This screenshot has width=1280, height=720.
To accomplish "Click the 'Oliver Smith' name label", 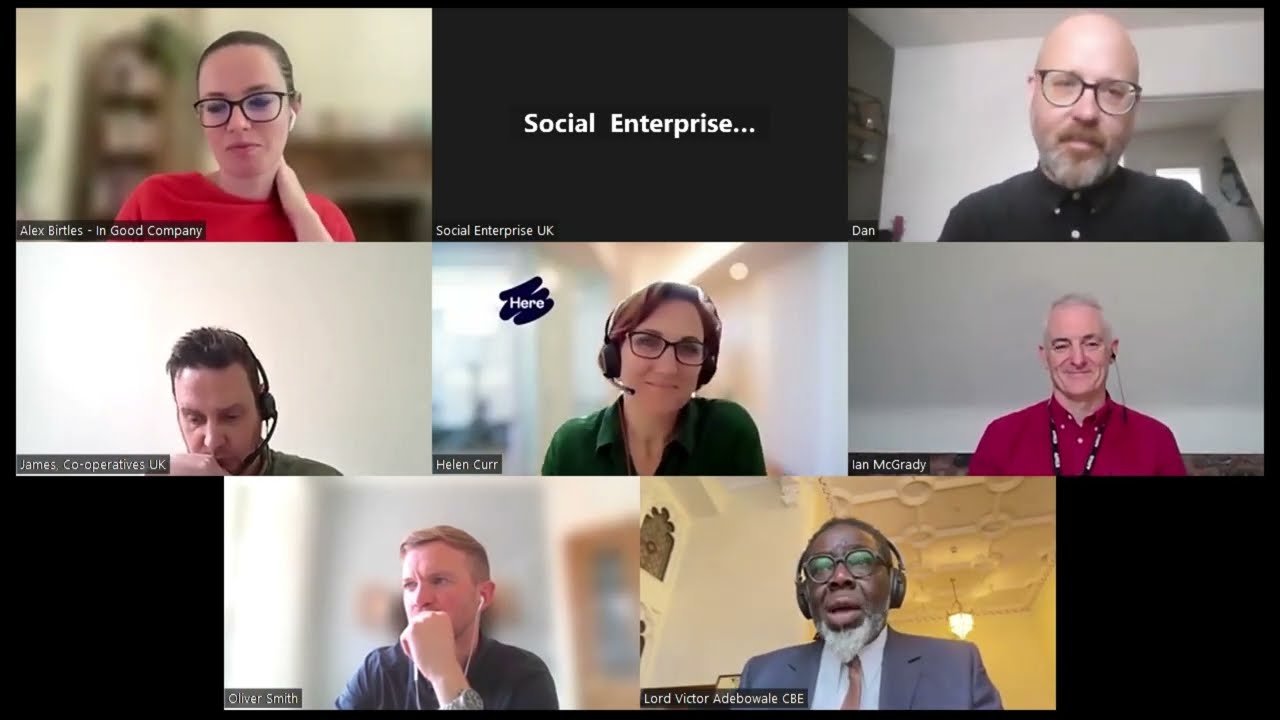I will [263, 699].
